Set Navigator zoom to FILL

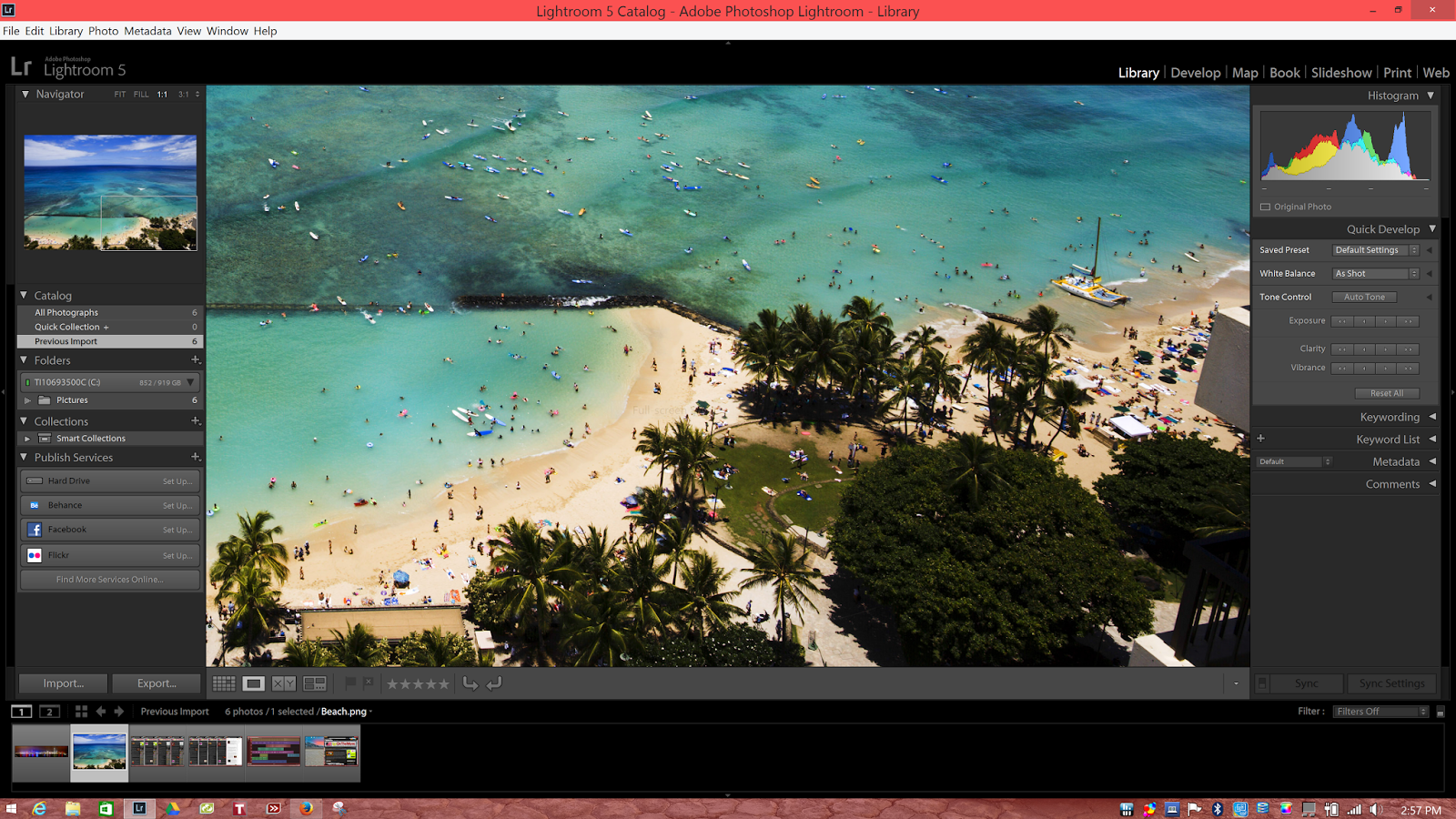click(x=141, y=95)
